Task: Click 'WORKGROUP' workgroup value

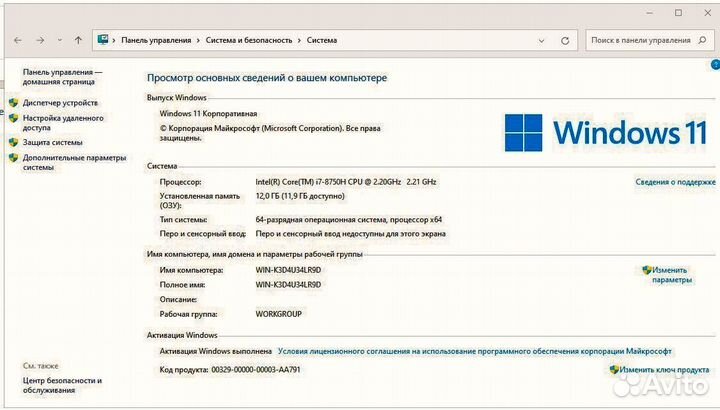Action: [279, 314]
